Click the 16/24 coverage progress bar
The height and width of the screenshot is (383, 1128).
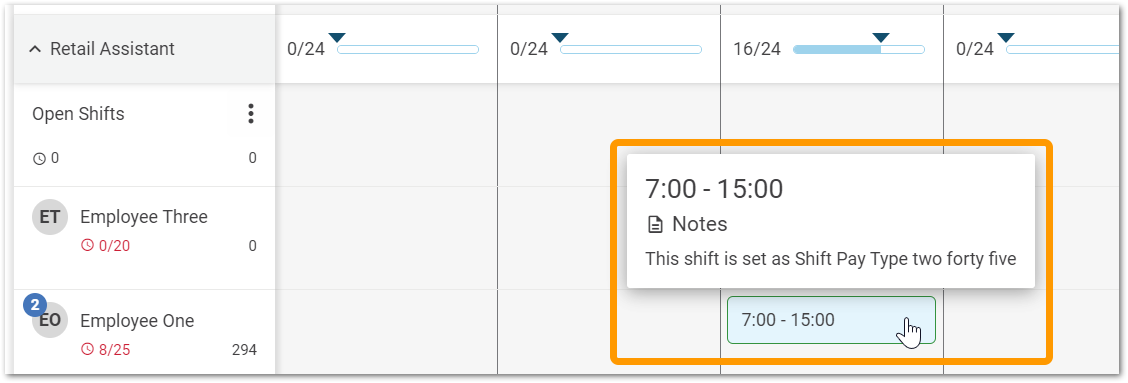pyautogui.click(x=858, y=50)
